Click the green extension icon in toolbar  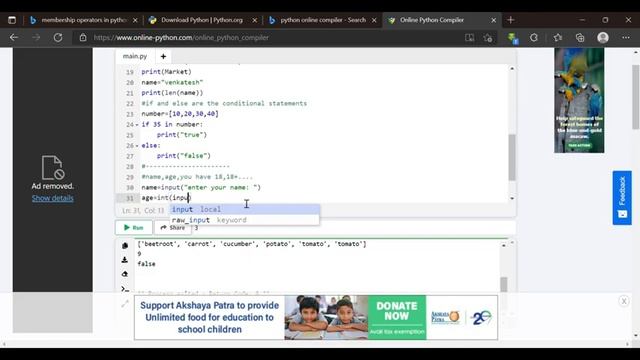click(513, 38)
